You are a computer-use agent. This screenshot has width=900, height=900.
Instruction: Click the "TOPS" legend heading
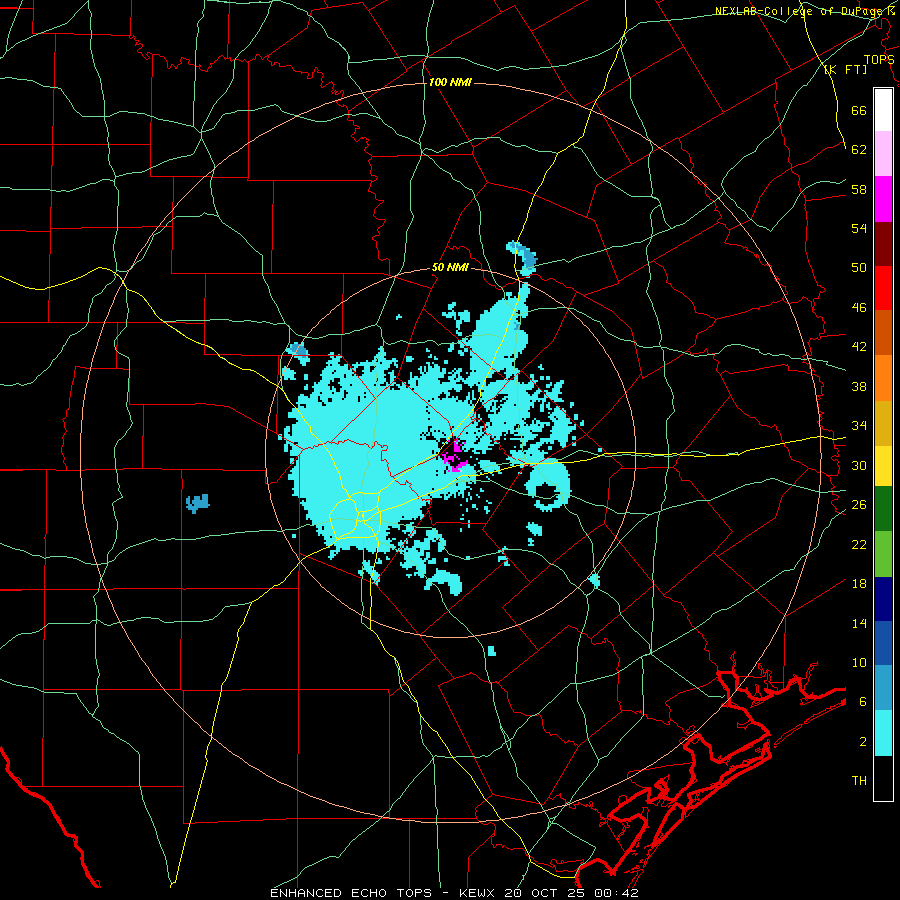pos(879,59)
